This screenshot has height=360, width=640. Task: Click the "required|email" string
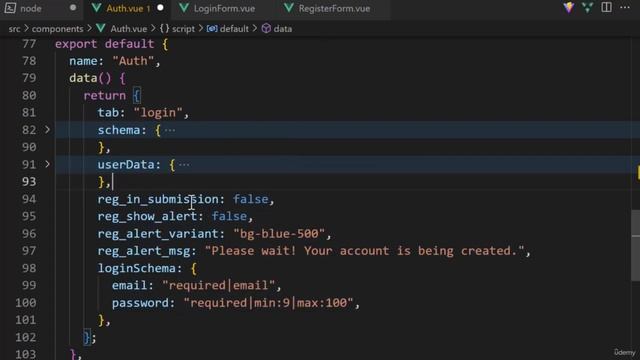(219, 285)
